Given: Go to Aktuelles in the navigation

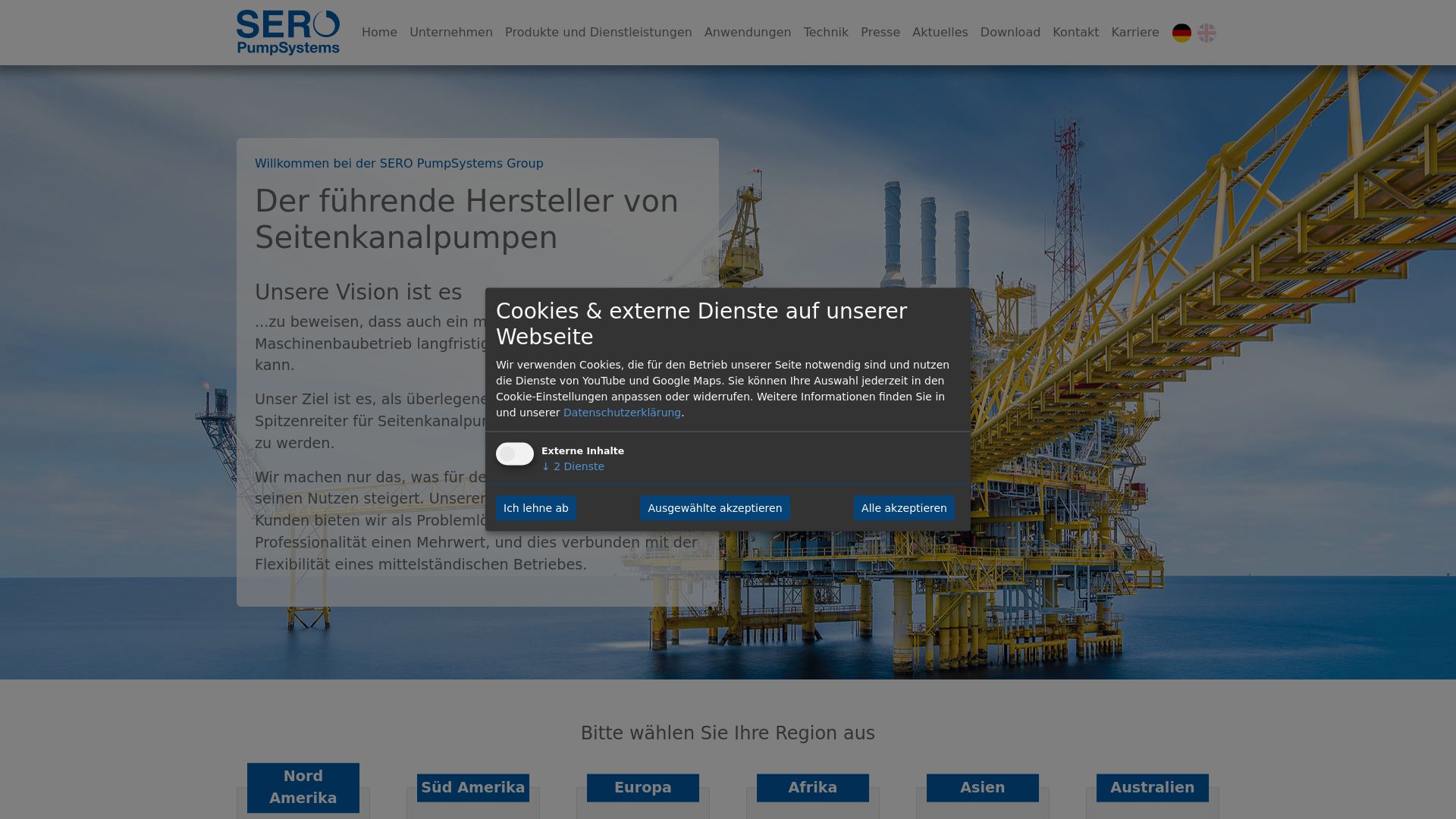Looking at the screenshot, I should (940, 33).
